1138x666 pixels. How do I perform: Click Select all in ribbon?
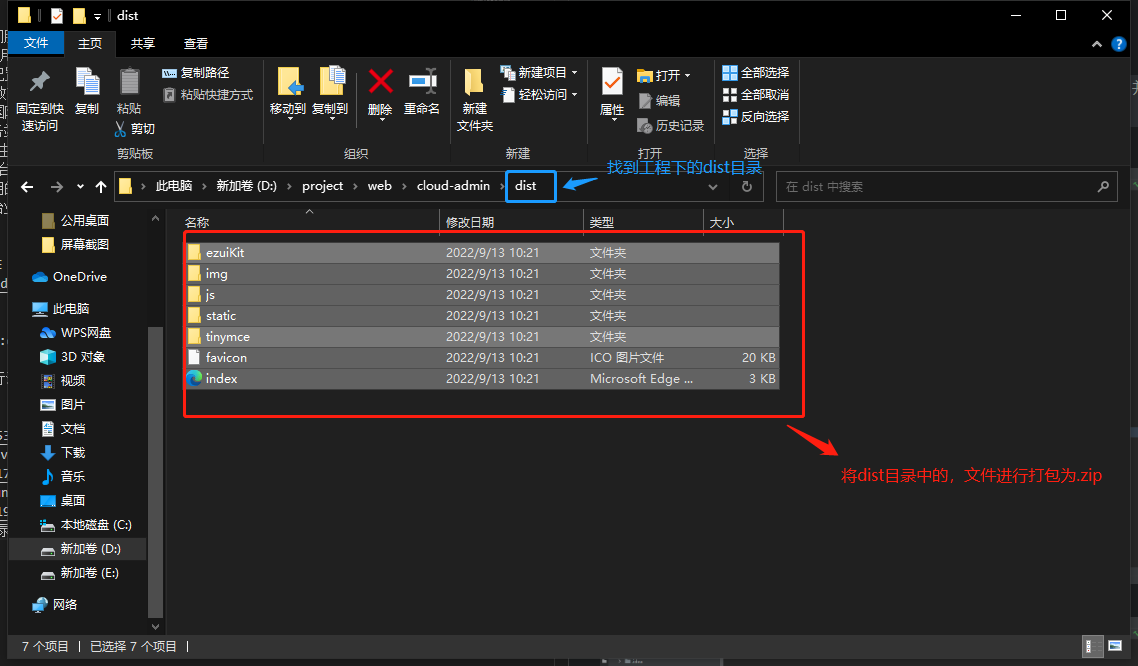(756, 73)
